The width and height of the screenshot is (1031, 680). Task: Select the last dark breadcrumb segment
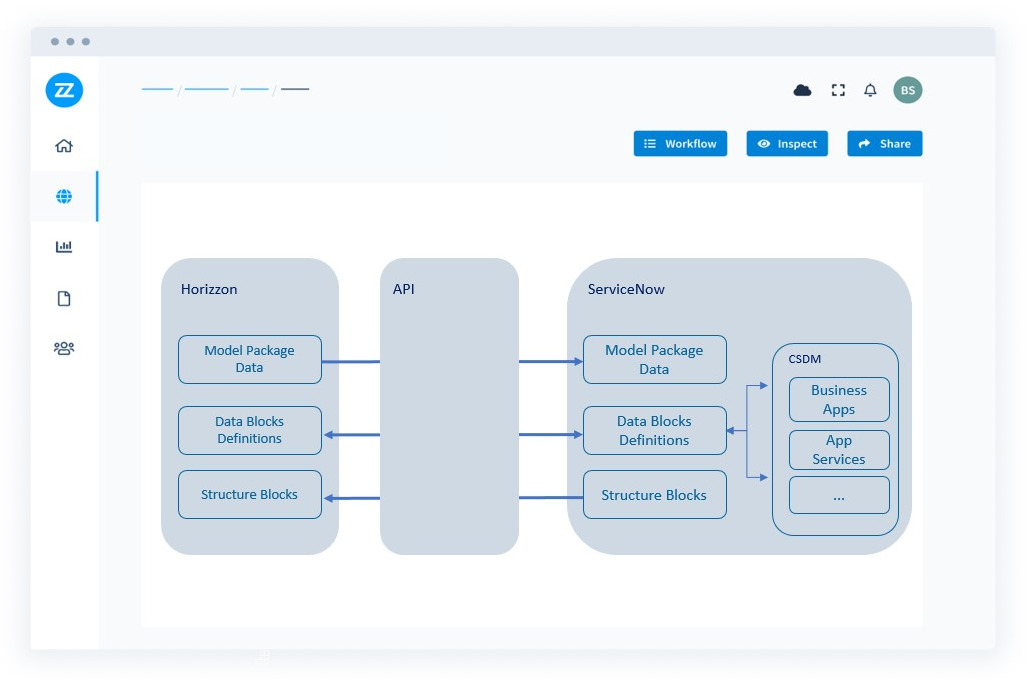pos(295,89)
